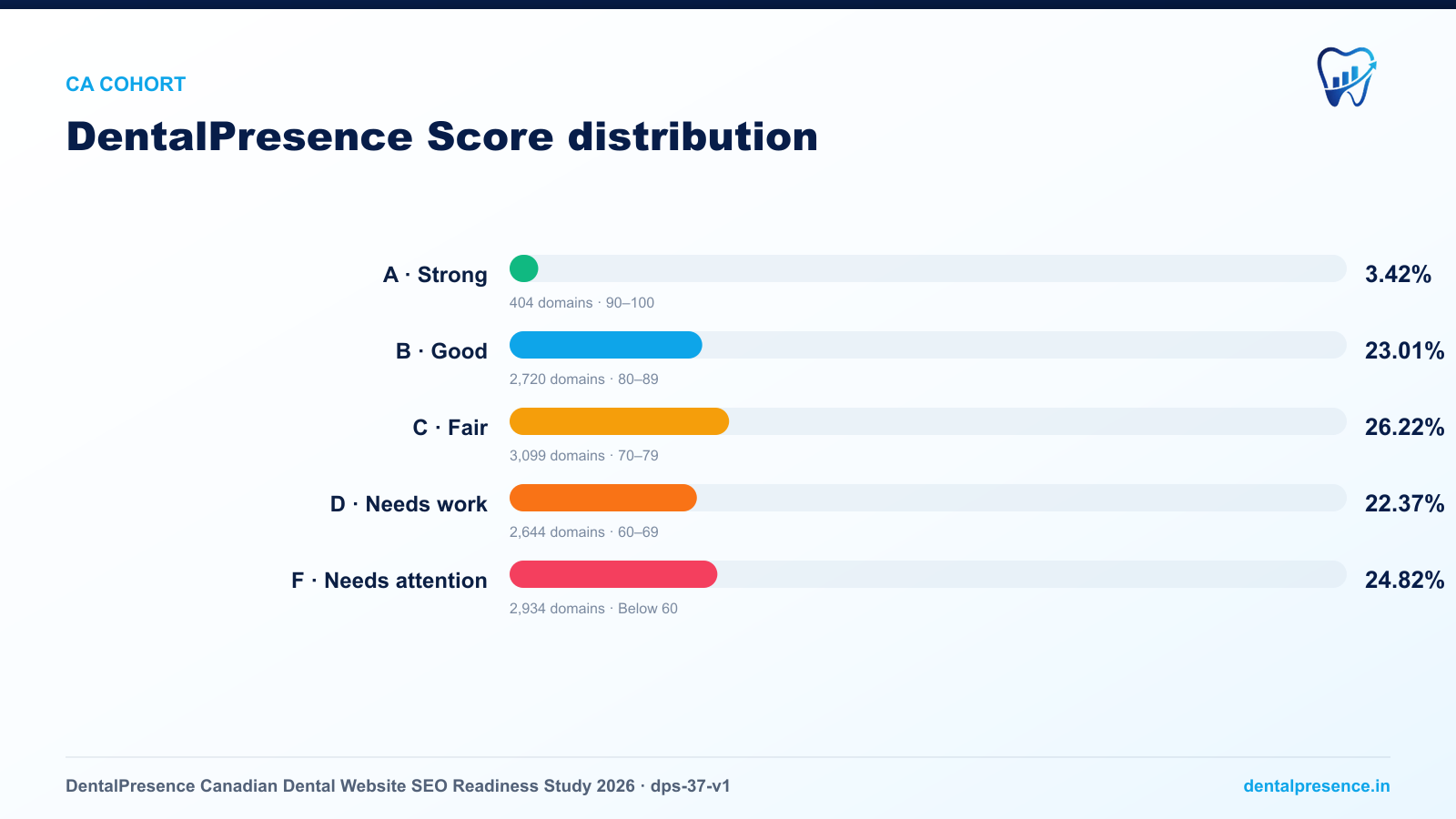
Task: Click the red F · Needs attention bar
Action: click(613, 574)
